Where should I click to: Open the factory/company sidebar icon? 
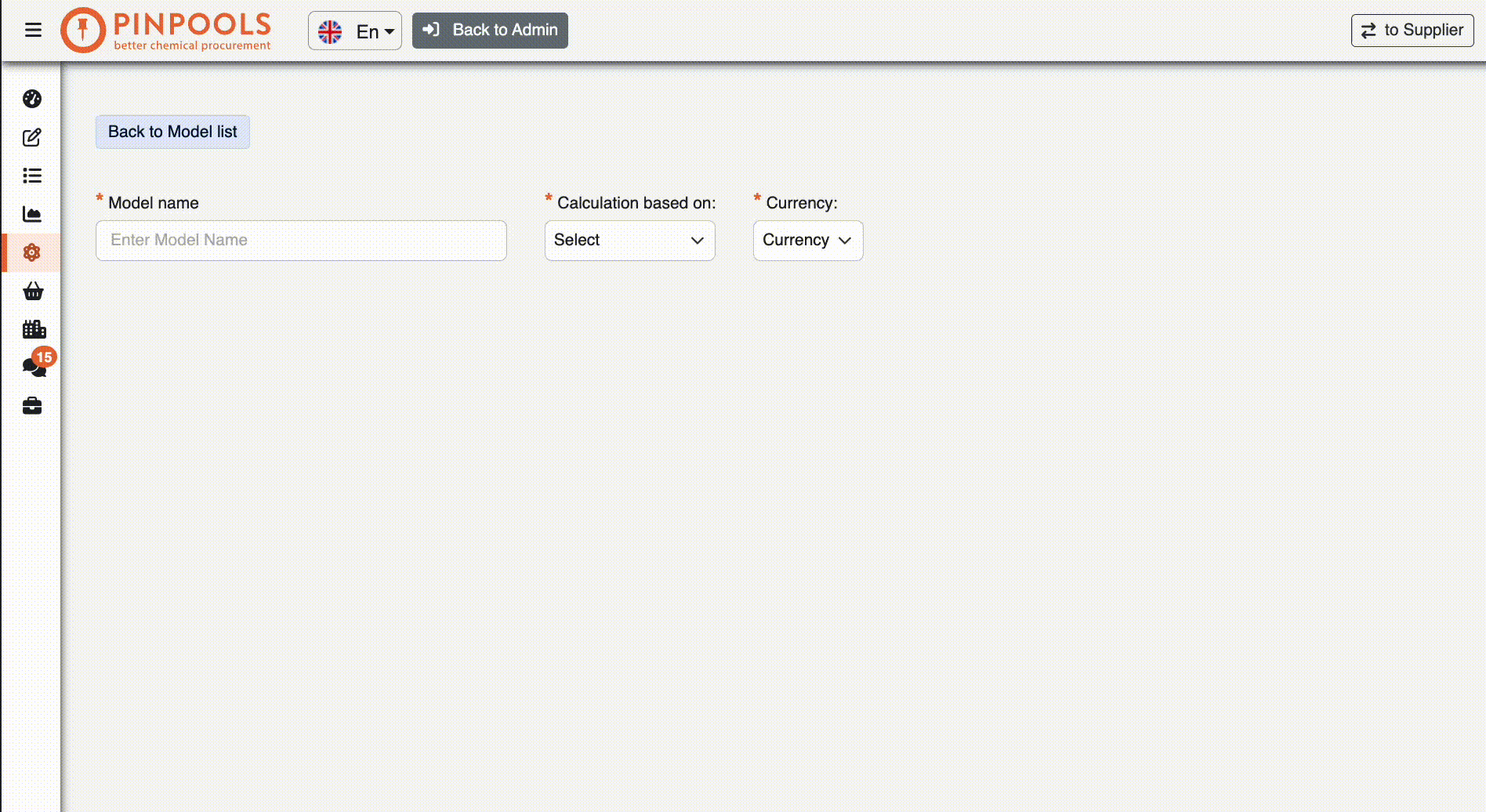(x=34, y=329)
